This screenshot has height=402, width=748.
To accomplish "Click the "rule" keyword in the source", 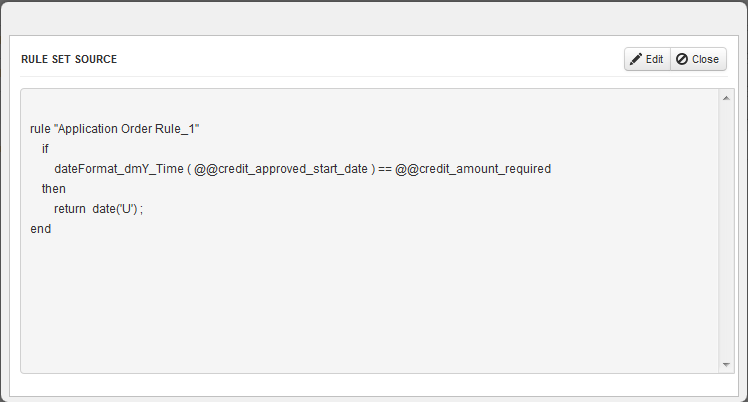I will pyautogui.click(x=40, y=129).
